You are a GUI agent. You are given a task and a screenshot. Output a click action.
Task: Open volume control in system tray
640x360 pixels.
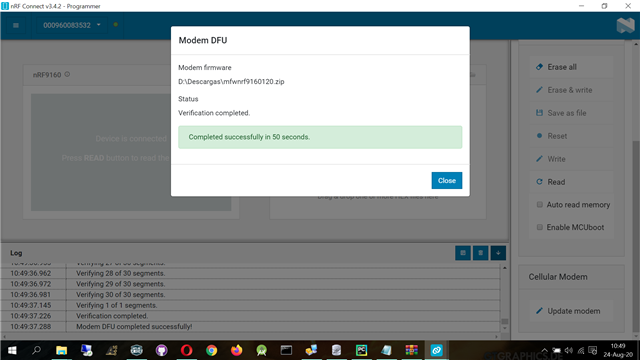point(569,350)
